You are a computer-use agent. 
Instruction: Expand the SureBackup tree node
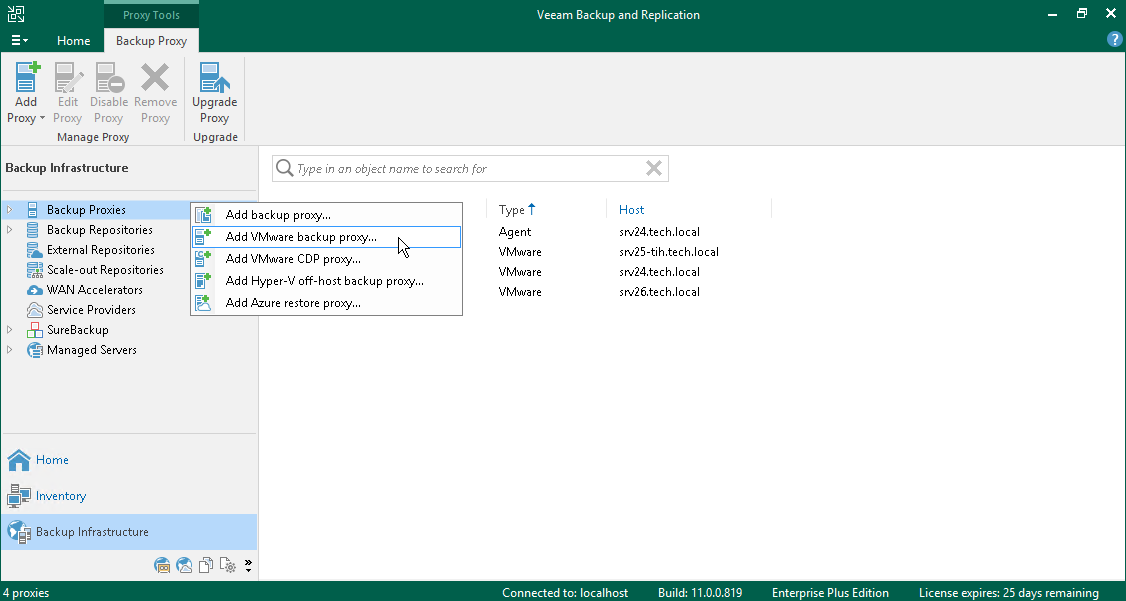click(x=10, y=330)
